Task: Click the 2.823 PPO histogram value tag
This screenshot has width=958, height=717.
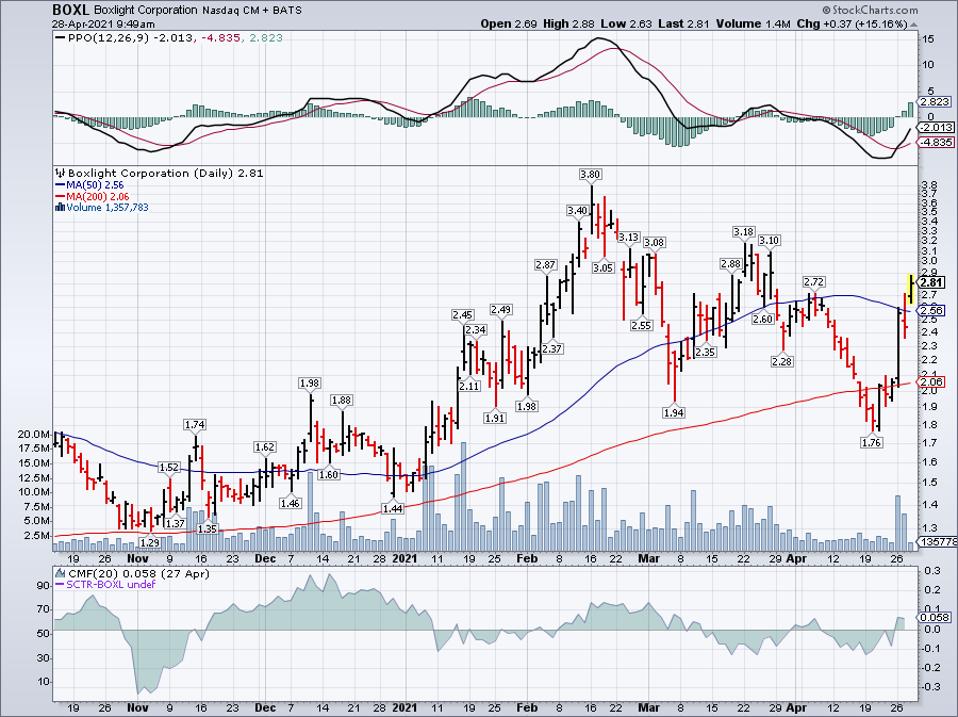Action: pyautogui.click(x=936, y=102)
